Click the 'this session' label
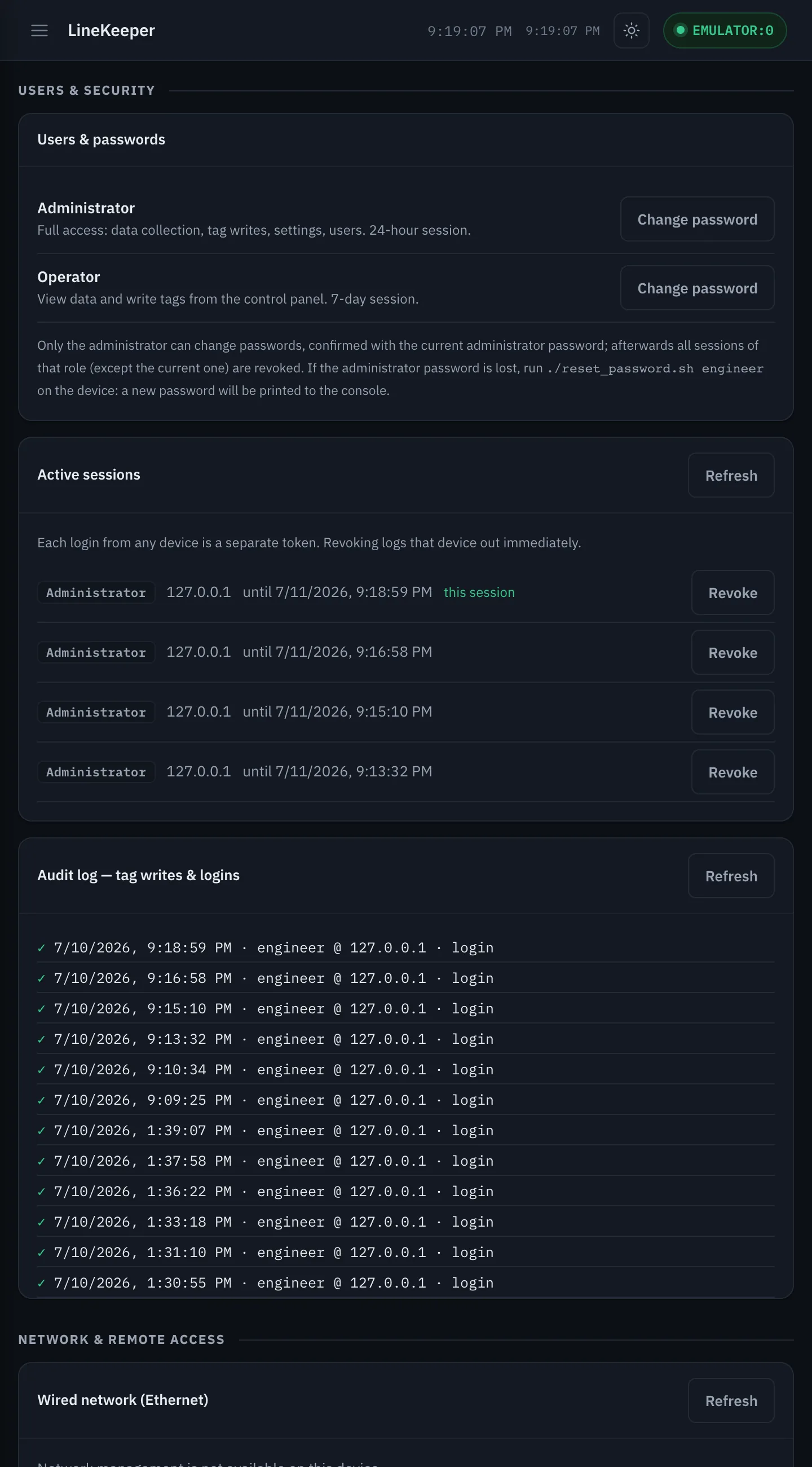 (x=479, y=592)
